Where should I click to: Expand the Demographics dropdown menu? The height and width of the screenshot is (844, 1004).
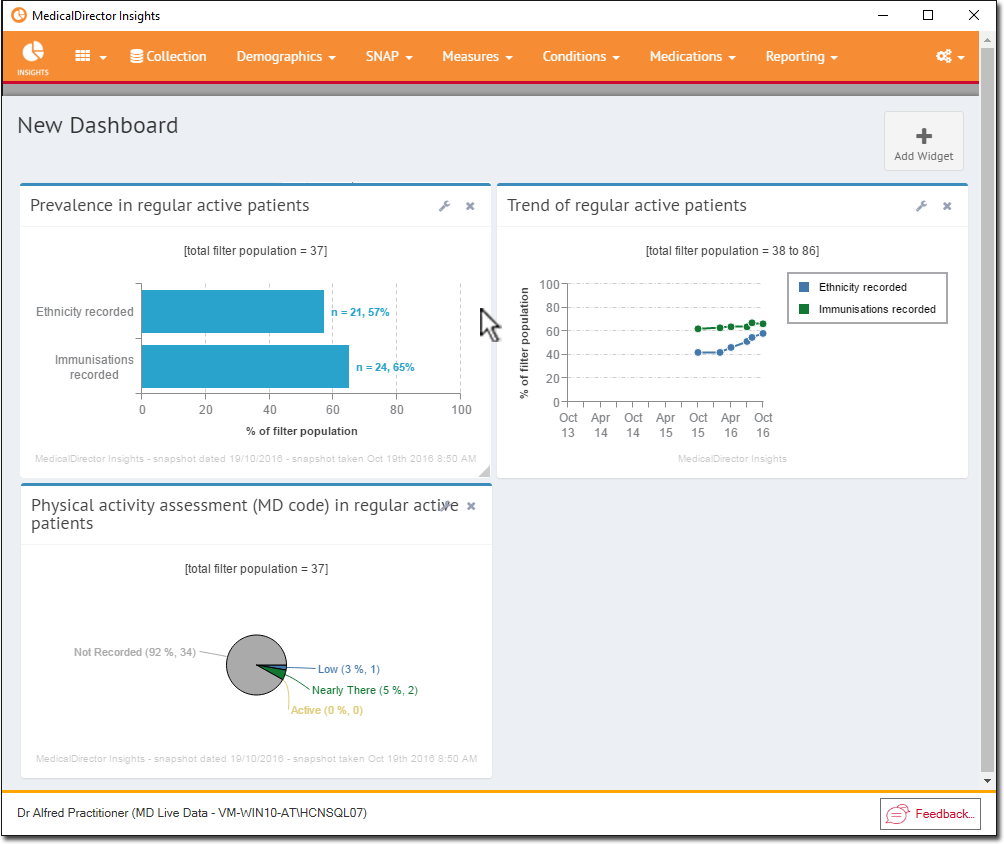coord(285,57)
